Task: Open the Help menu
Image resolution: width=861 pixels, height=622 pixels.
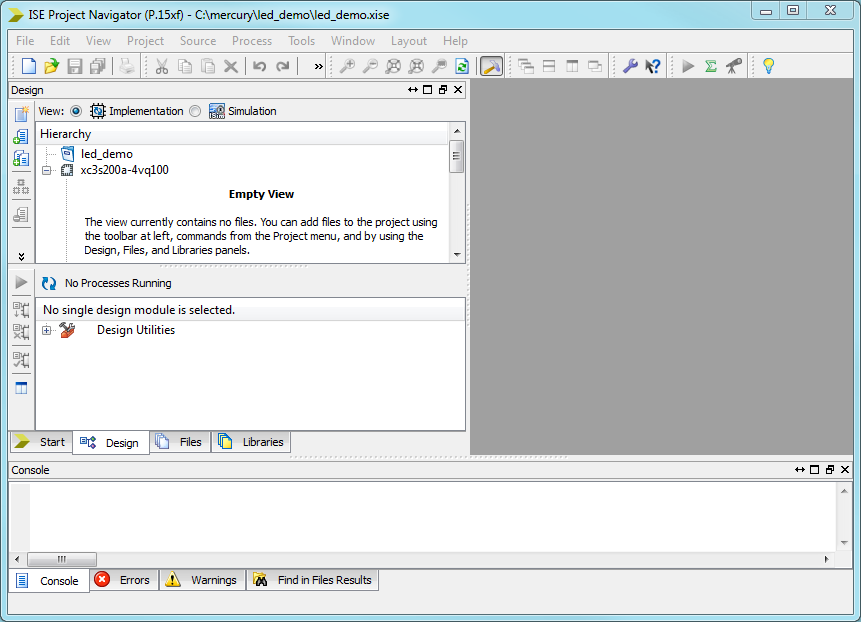Action: click(455, 41)
